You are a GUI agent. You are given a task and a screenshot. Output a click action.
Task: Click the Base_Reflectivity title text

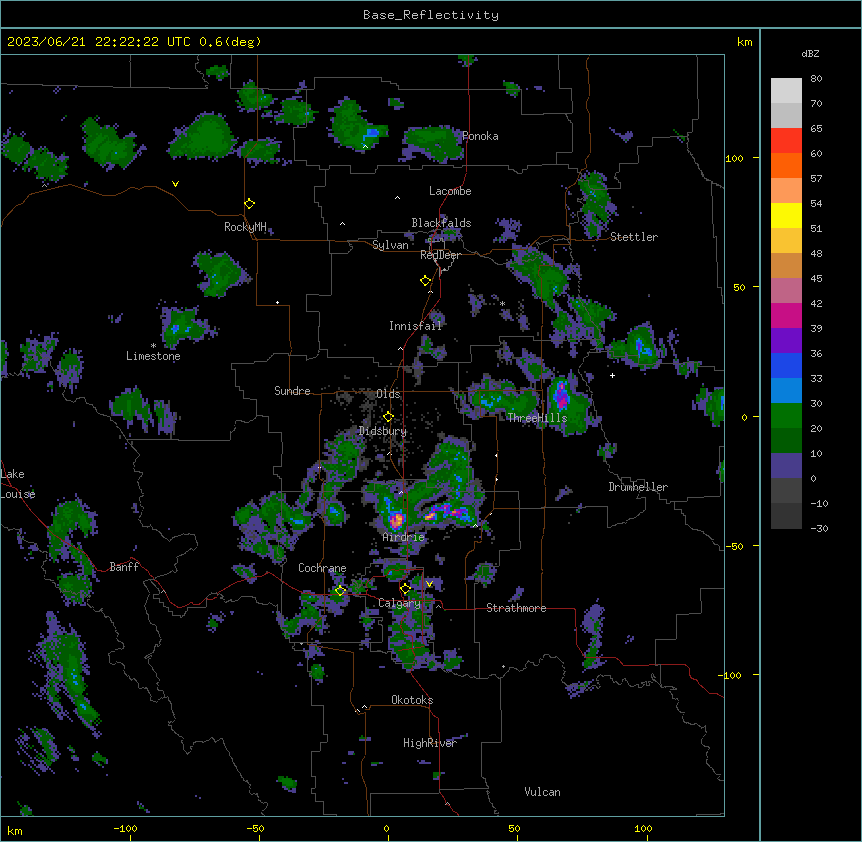click(431, 15)
